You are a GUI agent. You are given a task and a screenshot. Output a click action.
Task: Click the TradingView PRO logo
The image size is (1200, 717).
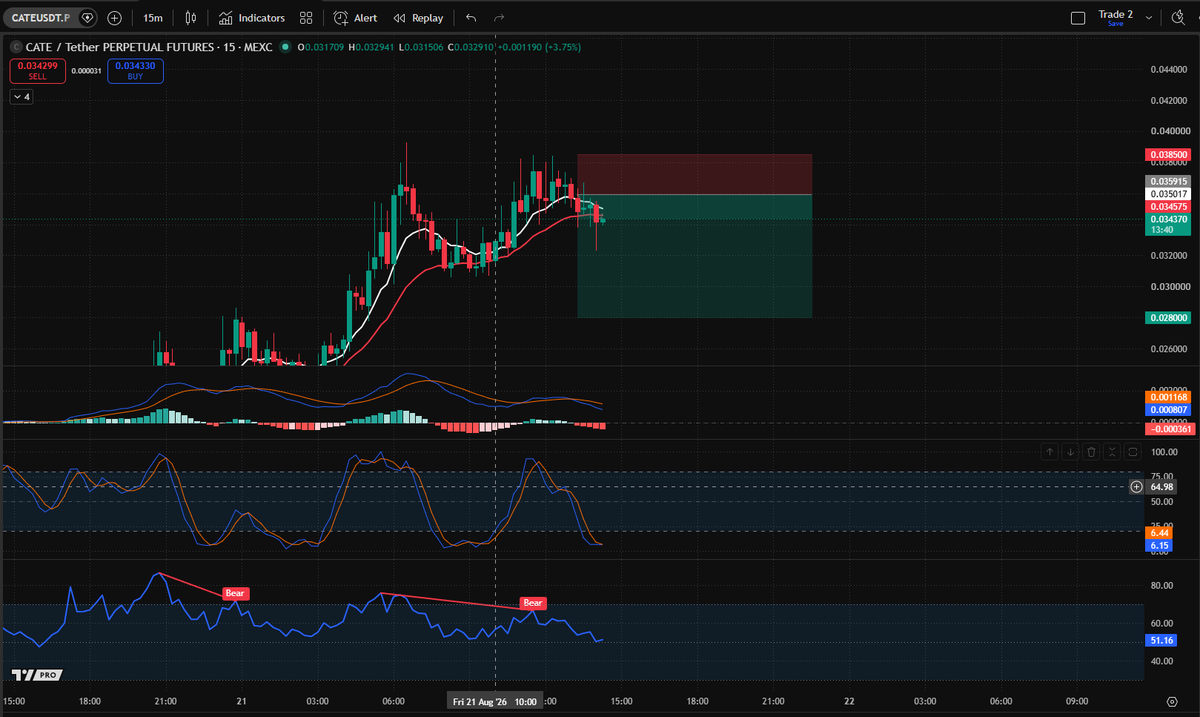[x=37, y=675]
